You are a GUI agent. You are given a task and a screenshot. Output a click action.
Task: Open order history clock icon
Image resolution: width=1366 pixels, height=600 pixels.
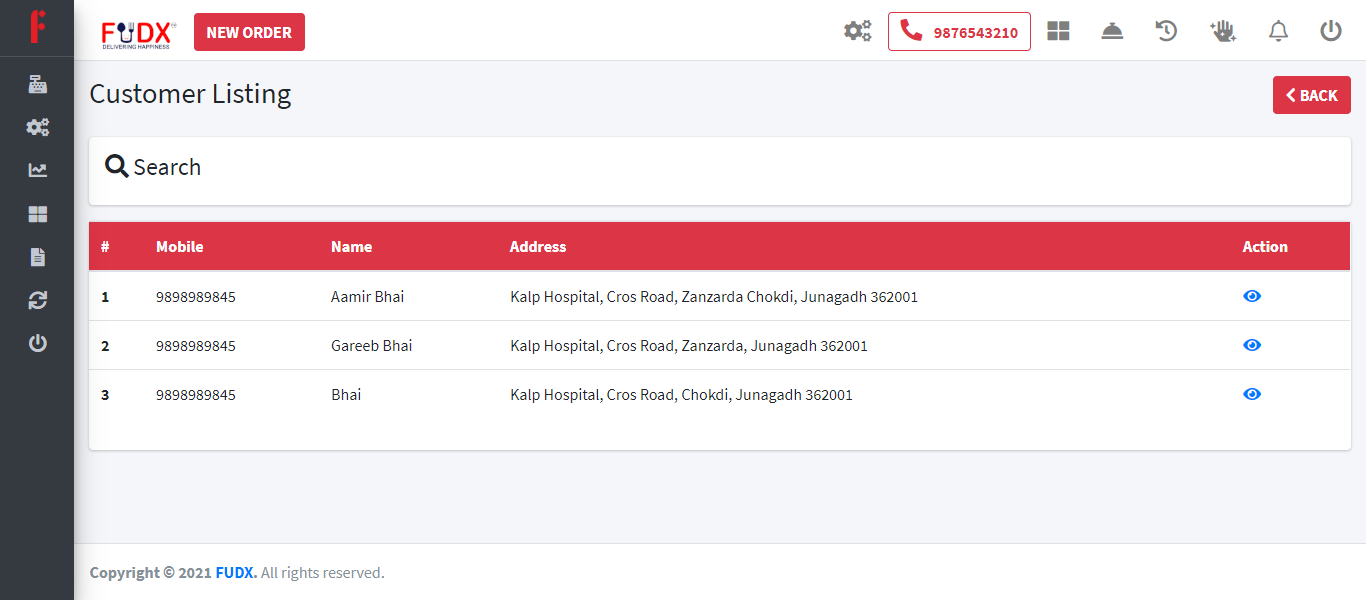click(1166, 31)
